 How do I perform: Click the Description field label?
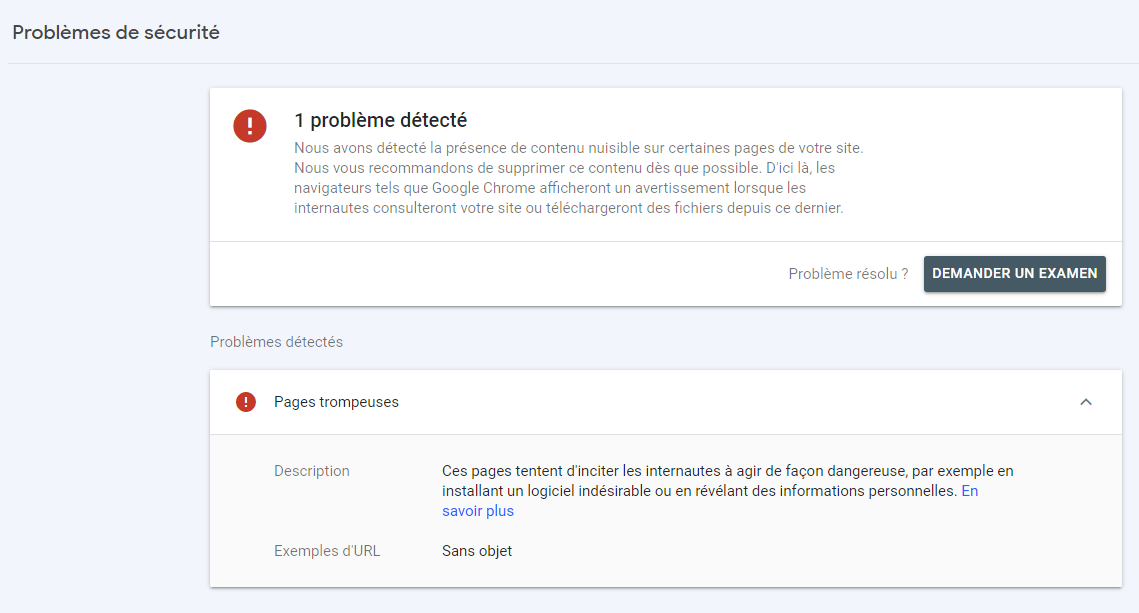tap(312, 471)
